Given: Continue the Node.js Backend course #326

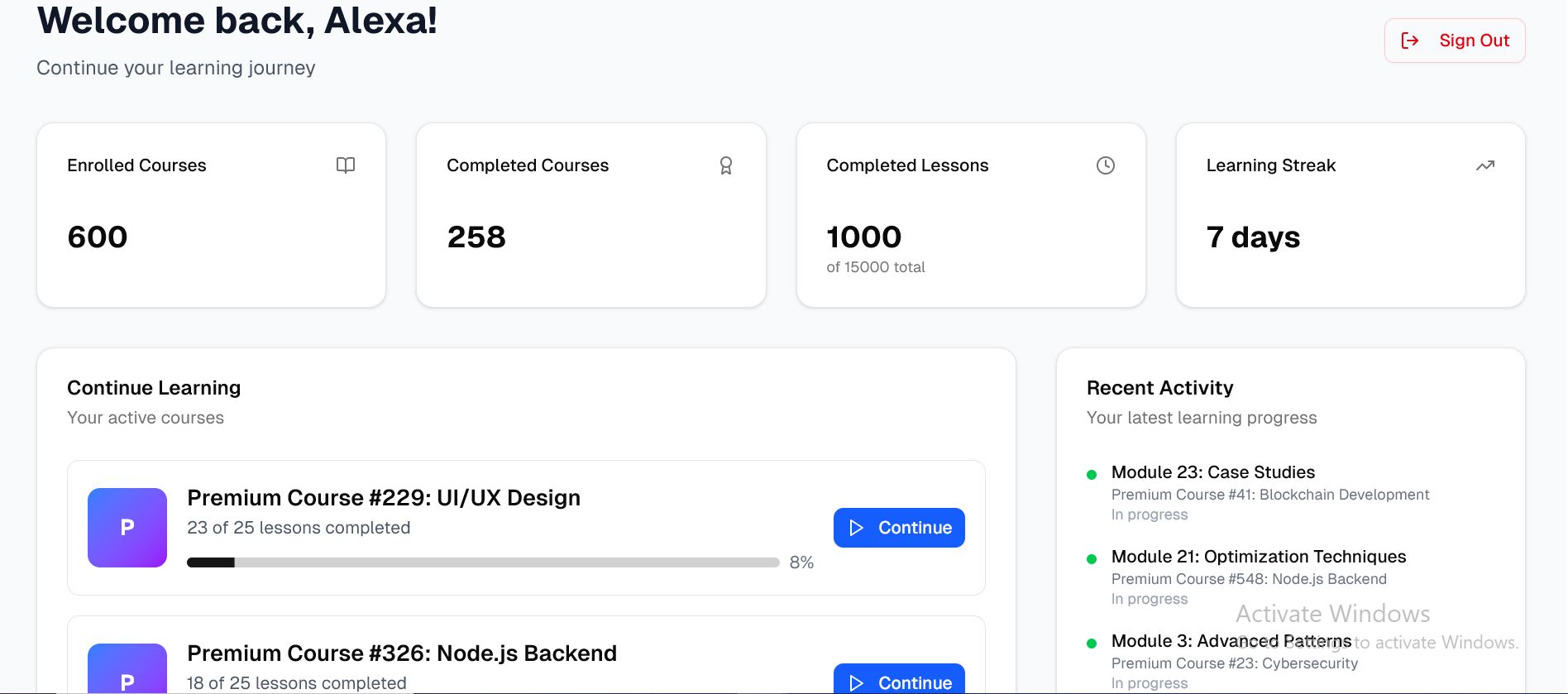Looking at the screenshot, I should (899, 679).
